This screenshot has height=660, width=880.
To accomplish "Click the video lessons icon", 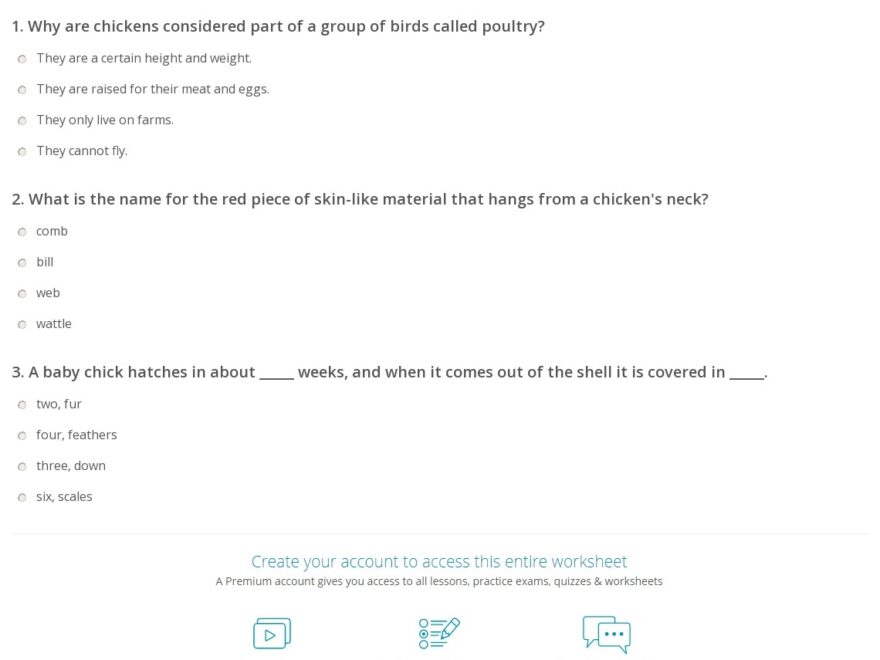I will 272,632.
